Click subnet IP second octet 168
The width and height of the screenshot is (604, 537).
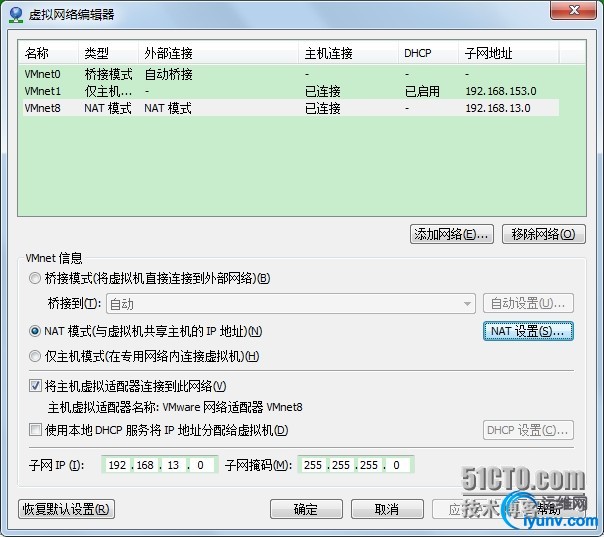(x=145, y=465)
